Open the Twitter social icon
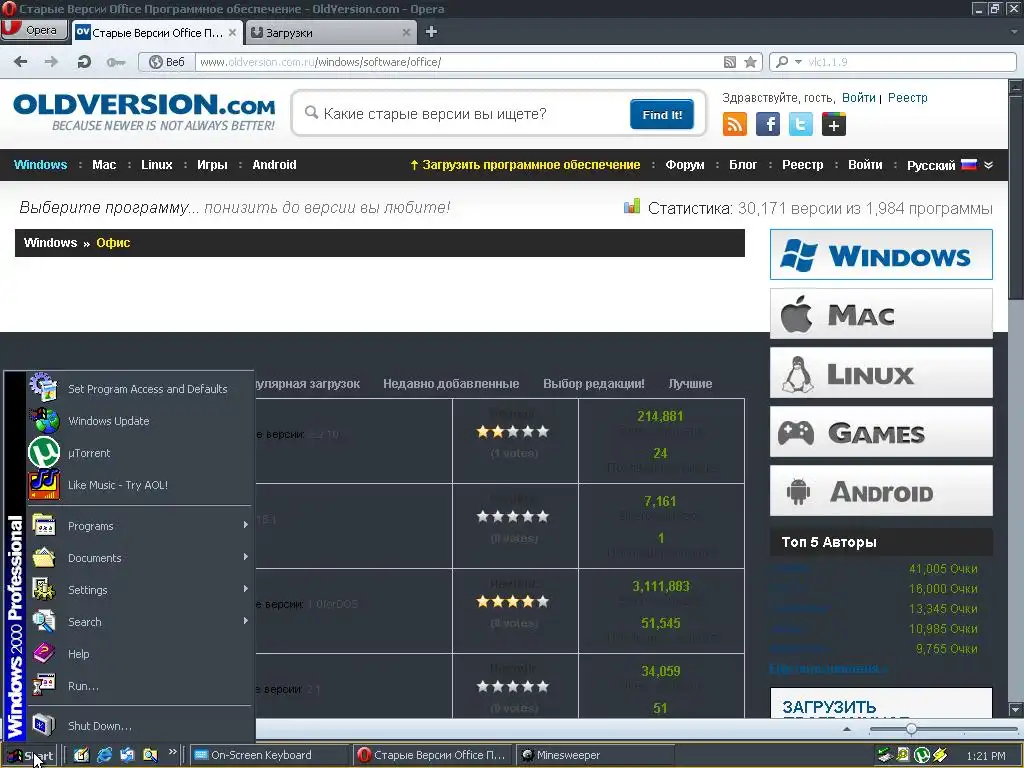The width and height of the screenshot is (1024, 768). coord(801,124)
